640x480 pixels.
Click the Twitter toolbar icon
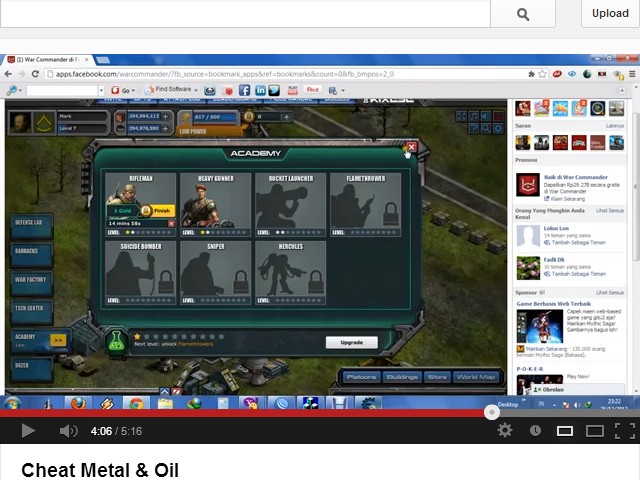274,90
